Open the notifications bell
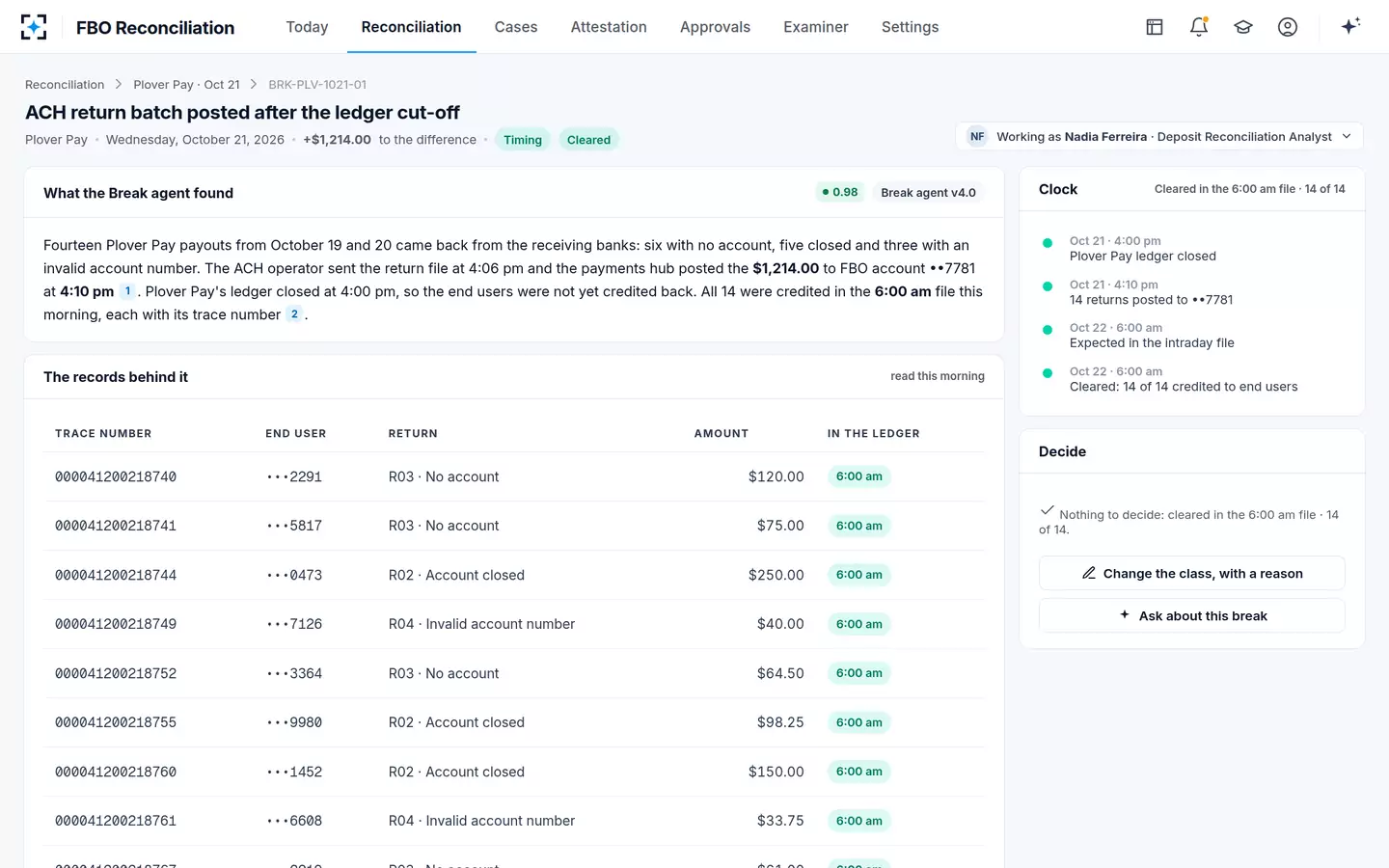Viewport: 1389px width, 868px height. 1199,27
